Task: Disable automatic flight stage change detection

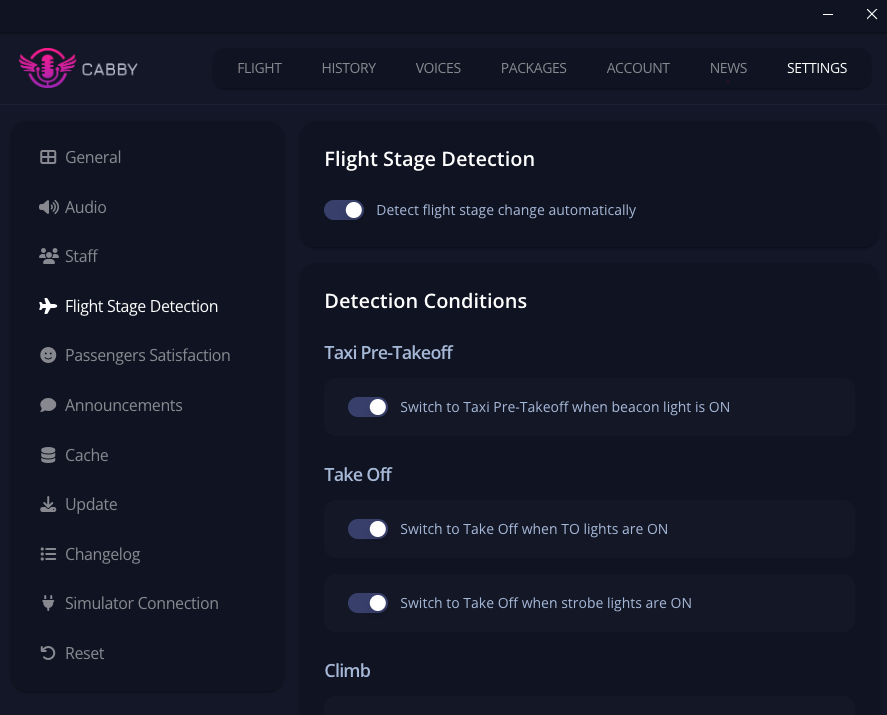Action: click(344, 210)
